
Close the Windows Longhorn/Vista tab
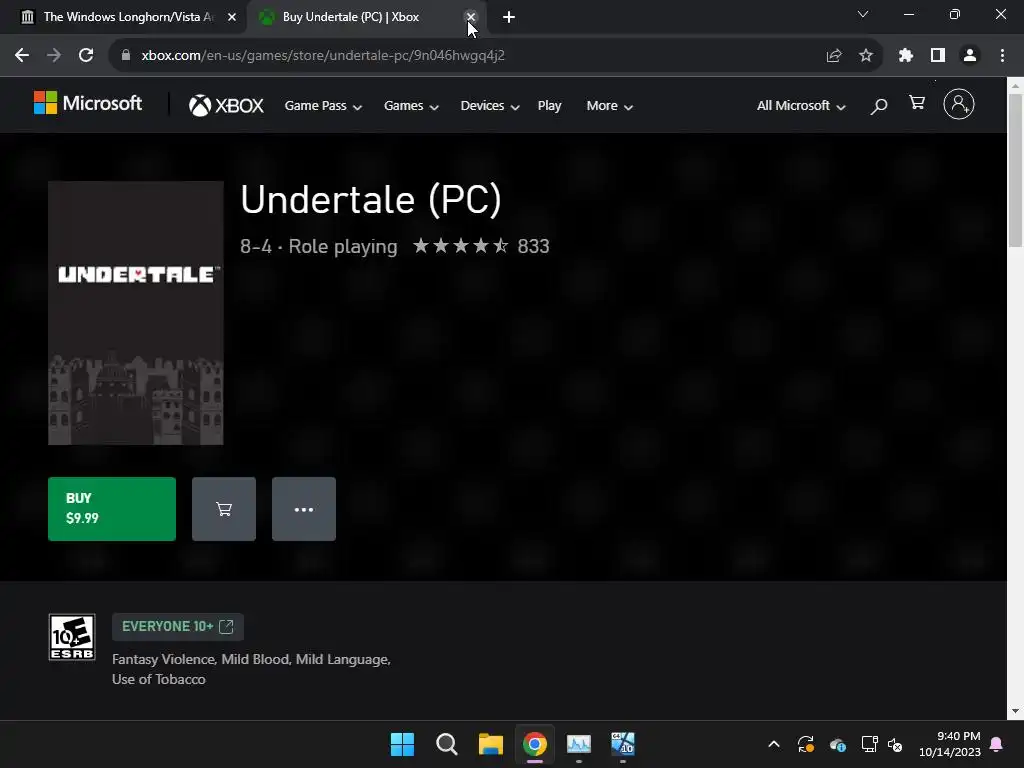click(232, 17)
